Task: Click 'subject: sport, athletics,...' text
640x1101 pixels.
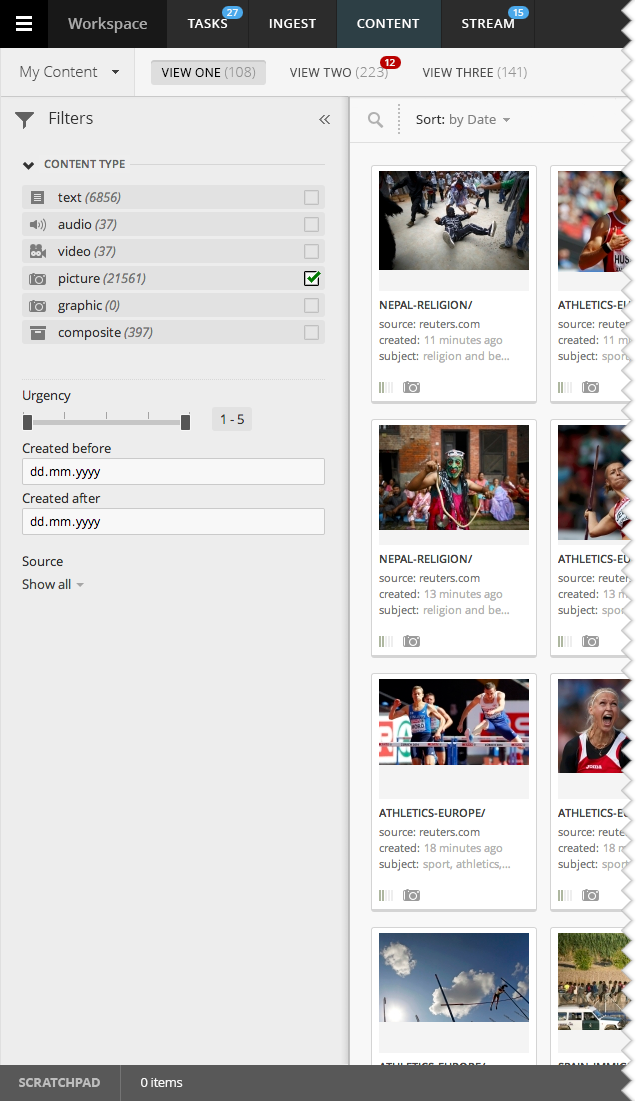Action: click(x=445, y=864)
